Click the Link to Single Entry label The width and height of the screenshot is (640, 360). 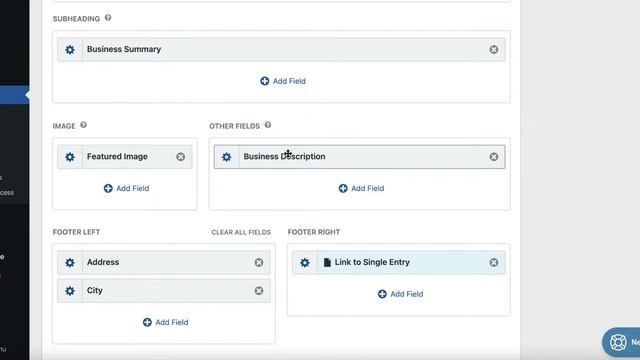point(372,262)
